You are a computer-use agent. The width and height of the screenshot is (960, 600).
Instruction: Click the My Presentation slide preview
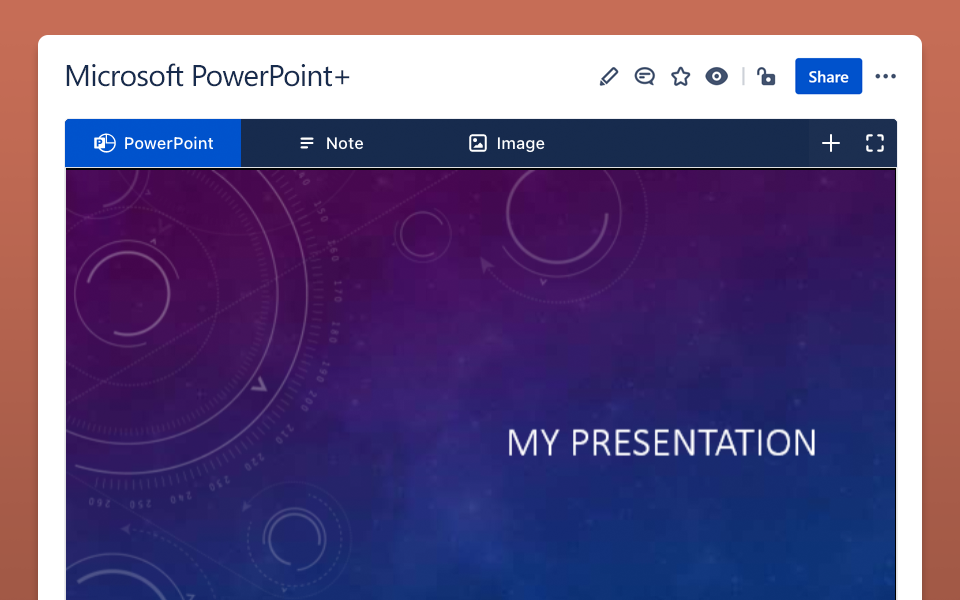tap(481, 384)
